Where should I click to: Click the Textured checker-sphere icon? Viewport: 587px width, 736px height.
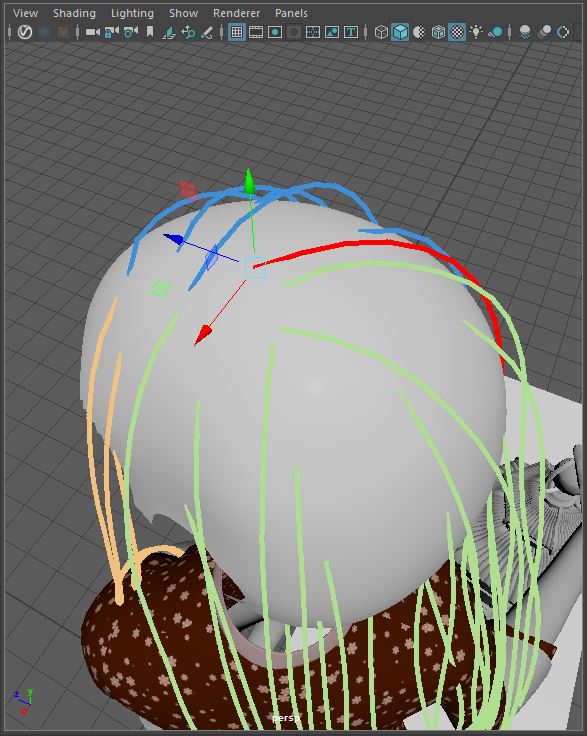[457, 32]
